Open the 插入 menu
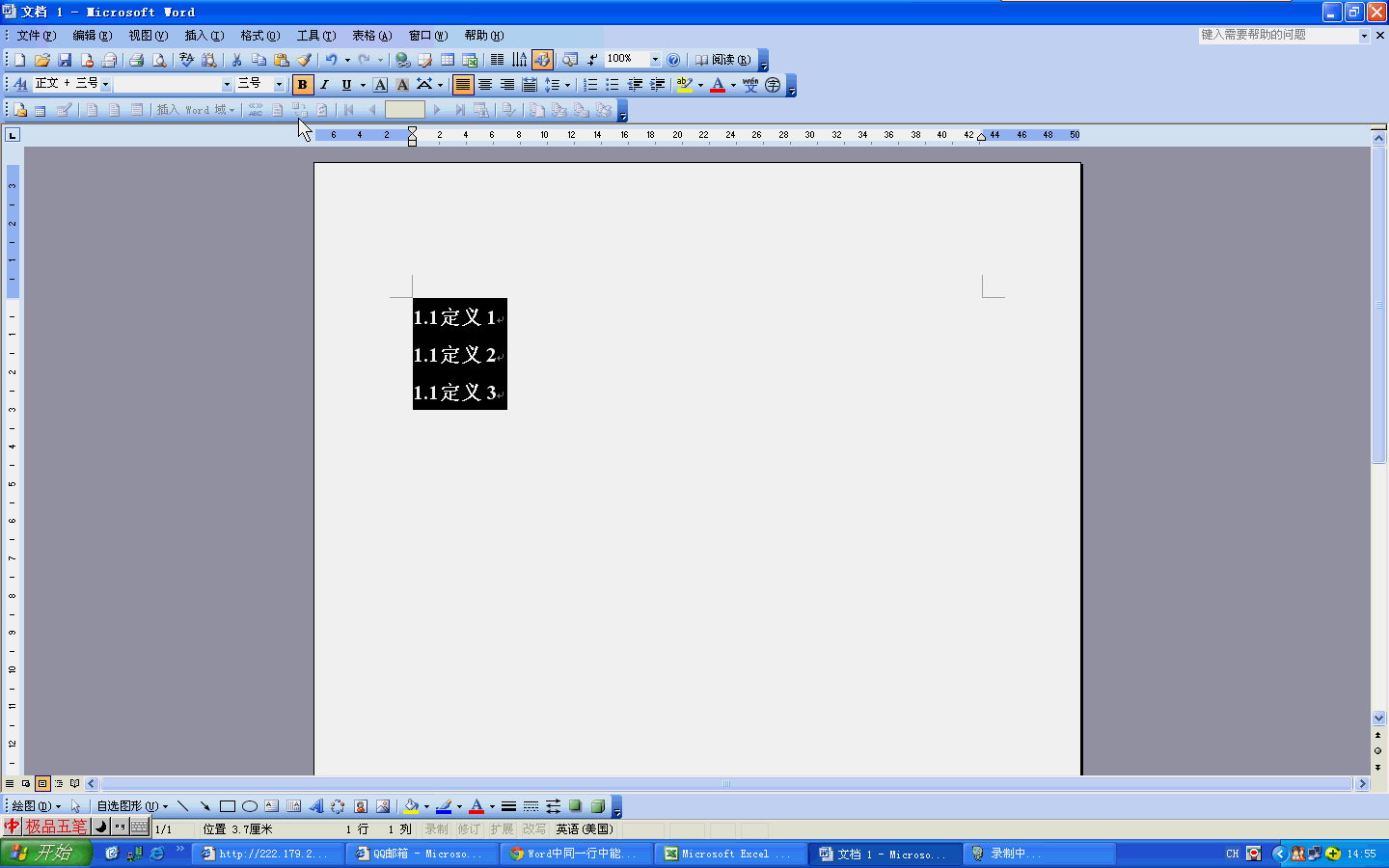This screenshot has width=1389, height=868. tap(204, 36)
